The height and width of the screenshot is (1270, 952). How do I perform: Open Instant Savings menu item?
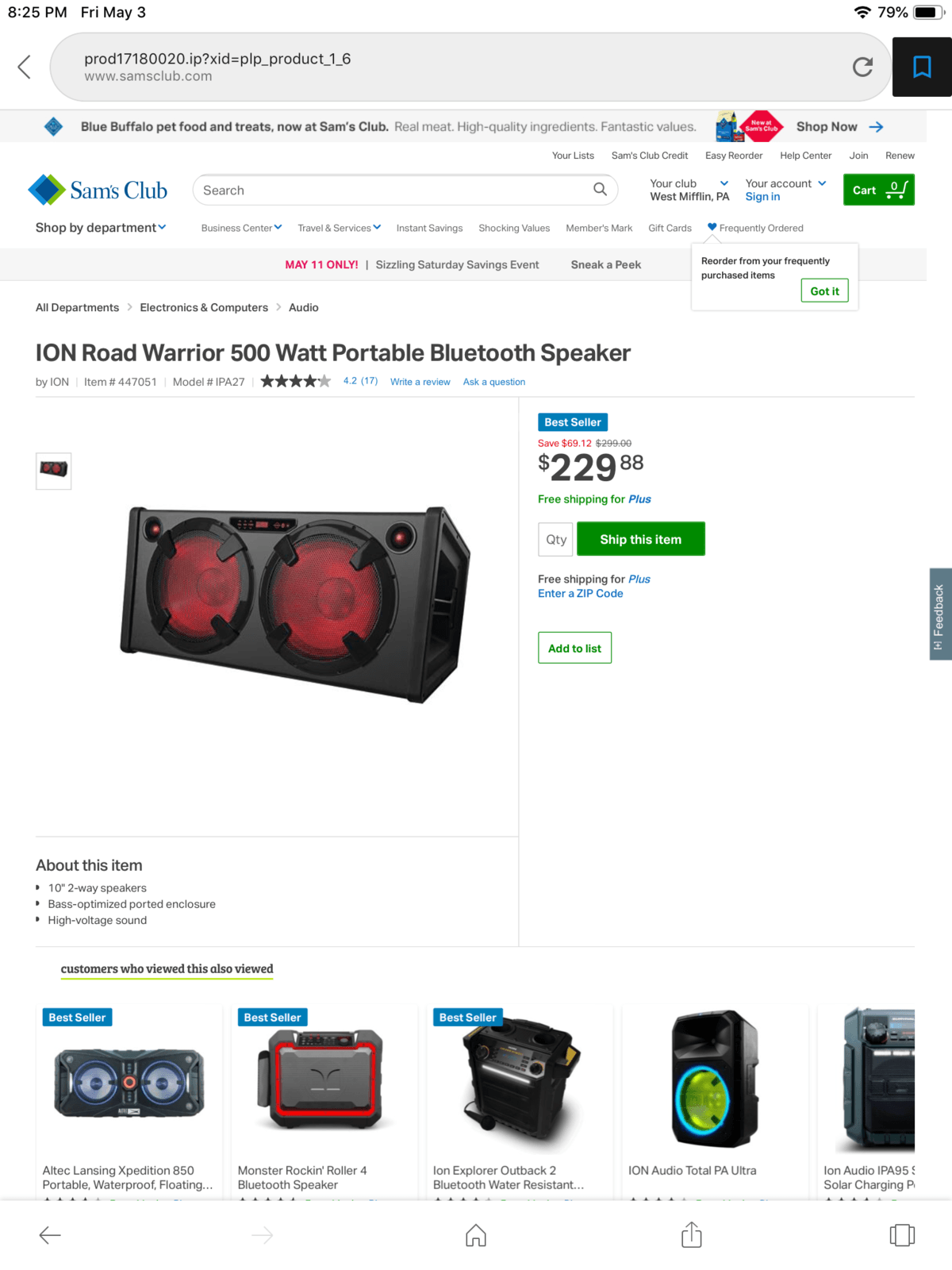click(x=429, y=228)
